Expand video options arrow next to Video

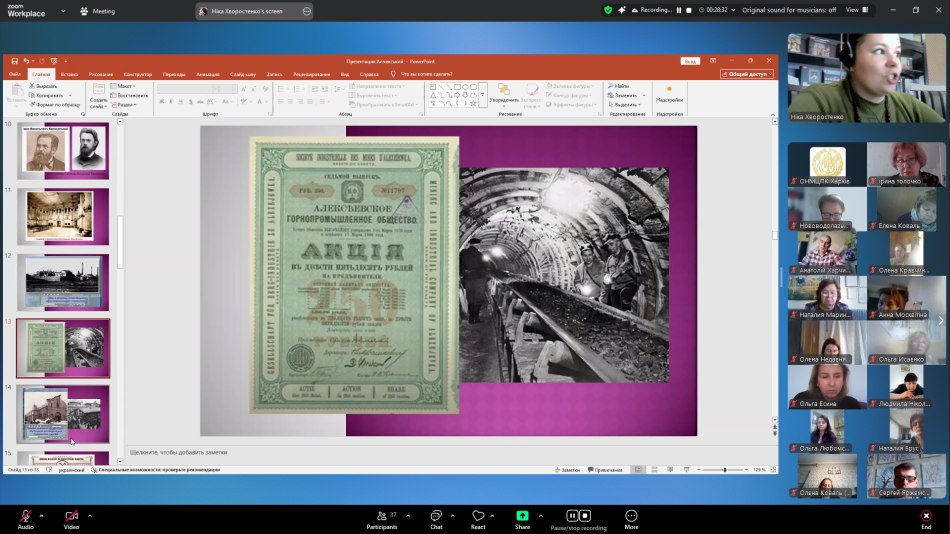90,516
